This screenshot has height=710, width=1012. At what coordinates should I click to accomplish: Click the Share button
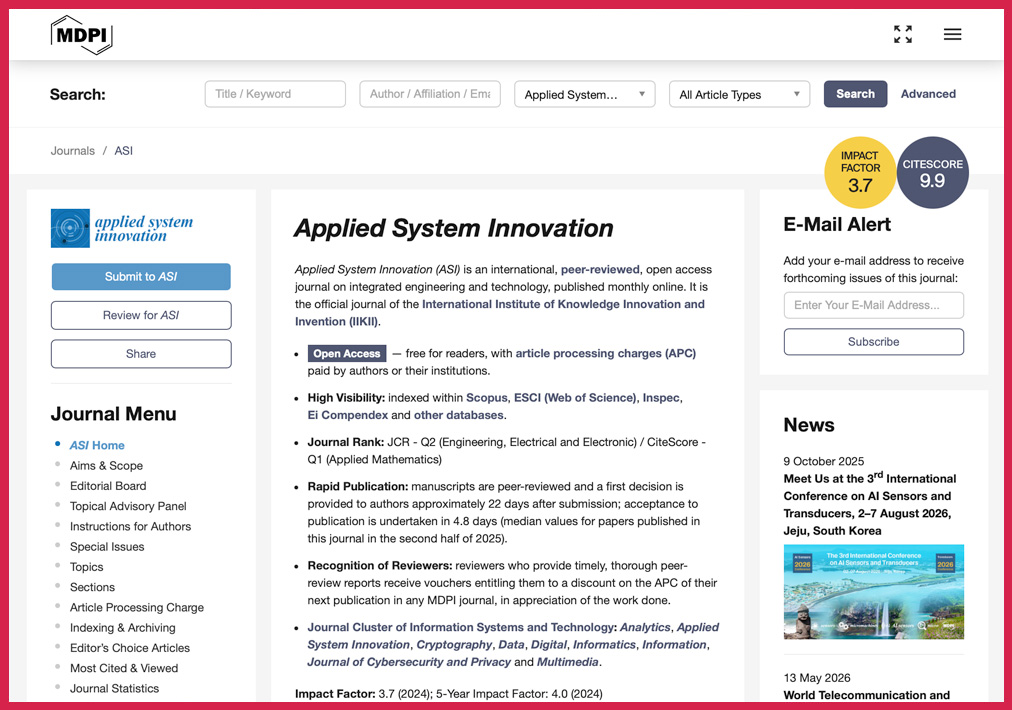tap(141, 354)
